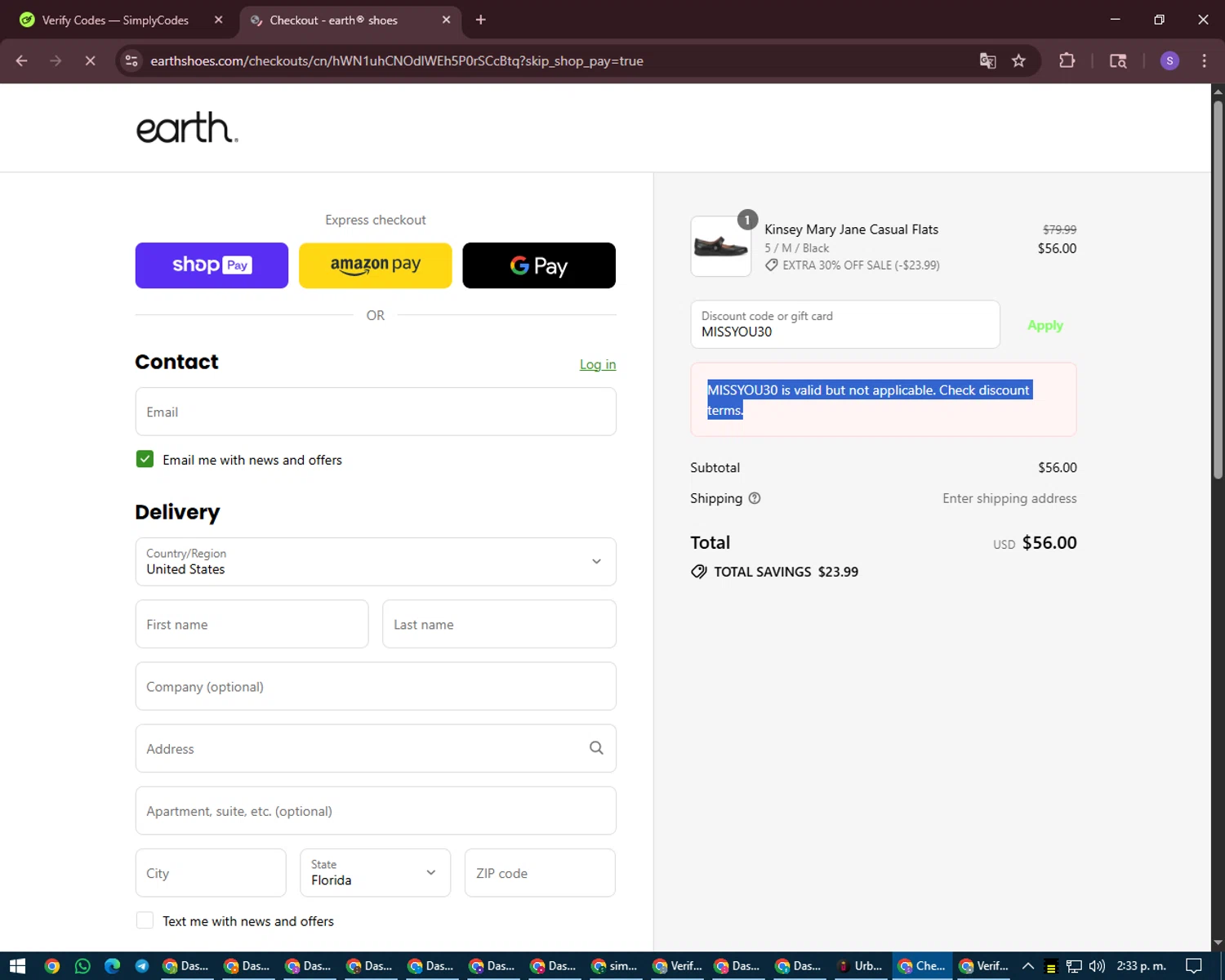Close the Checkout earth shoes tab
The height and width of the screenshot is (980, 1225).
446,20
